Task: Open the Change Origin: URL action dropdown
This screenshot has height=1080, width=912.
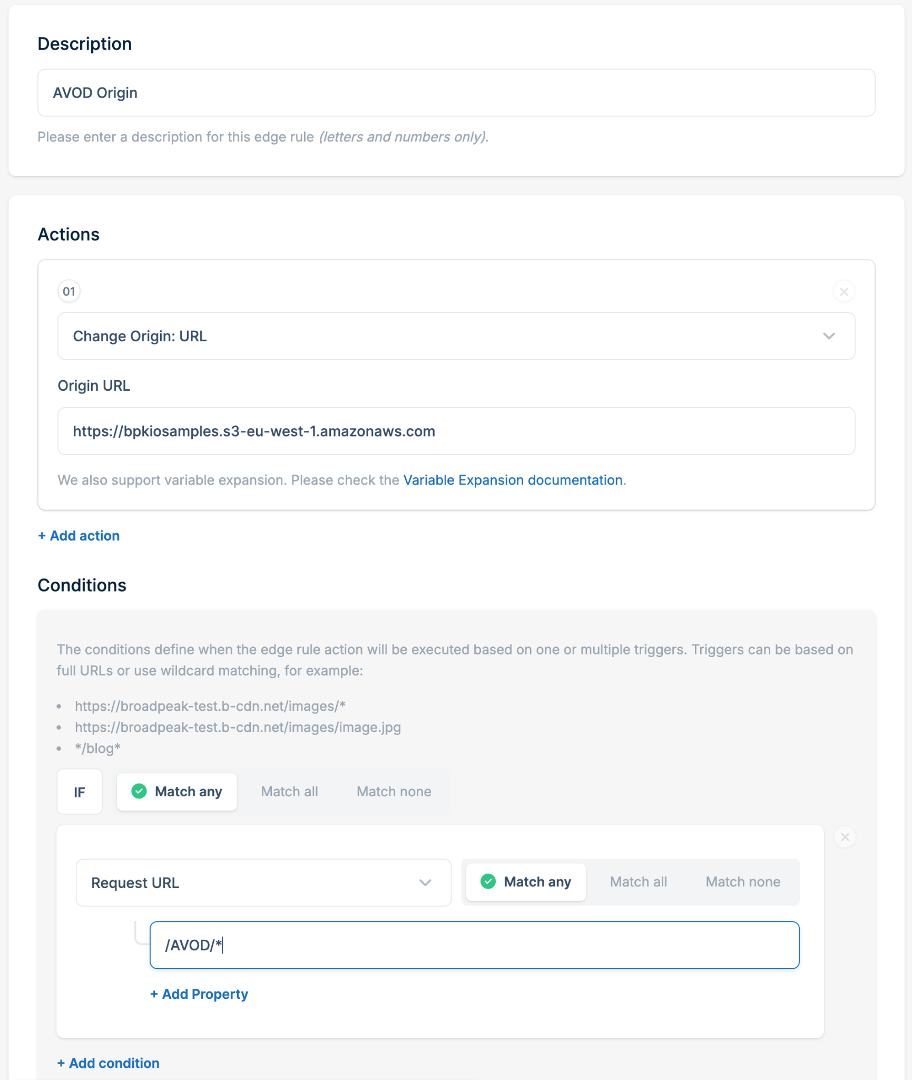Action: (x=456, y=337)
